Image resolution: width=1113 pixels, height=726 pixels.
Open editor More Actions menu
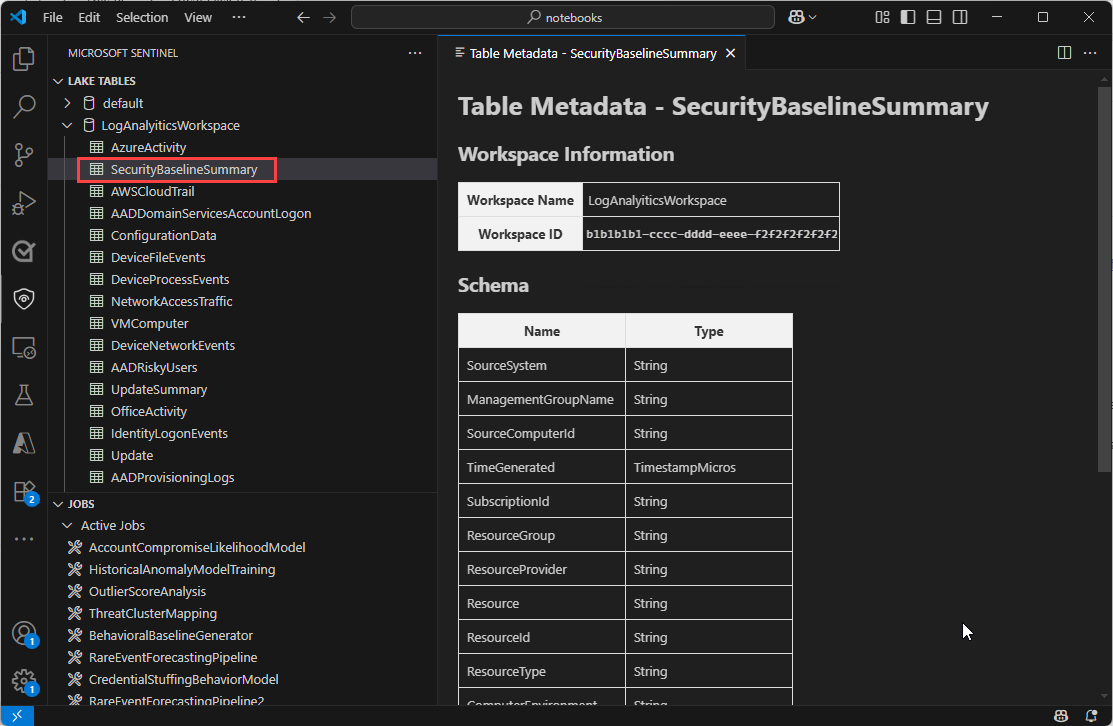point(1090,53)
